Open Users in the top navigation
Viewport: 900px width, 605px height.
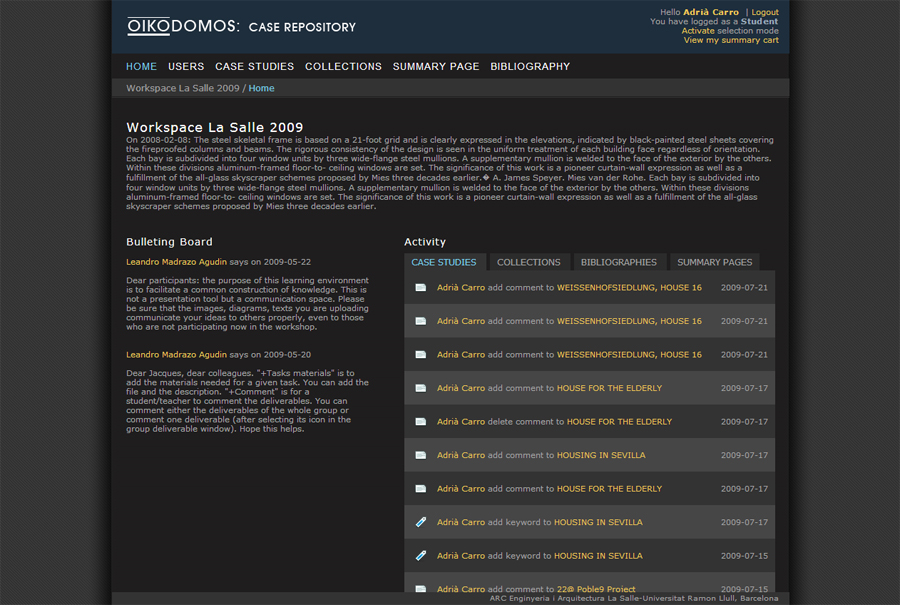point(186,67)
